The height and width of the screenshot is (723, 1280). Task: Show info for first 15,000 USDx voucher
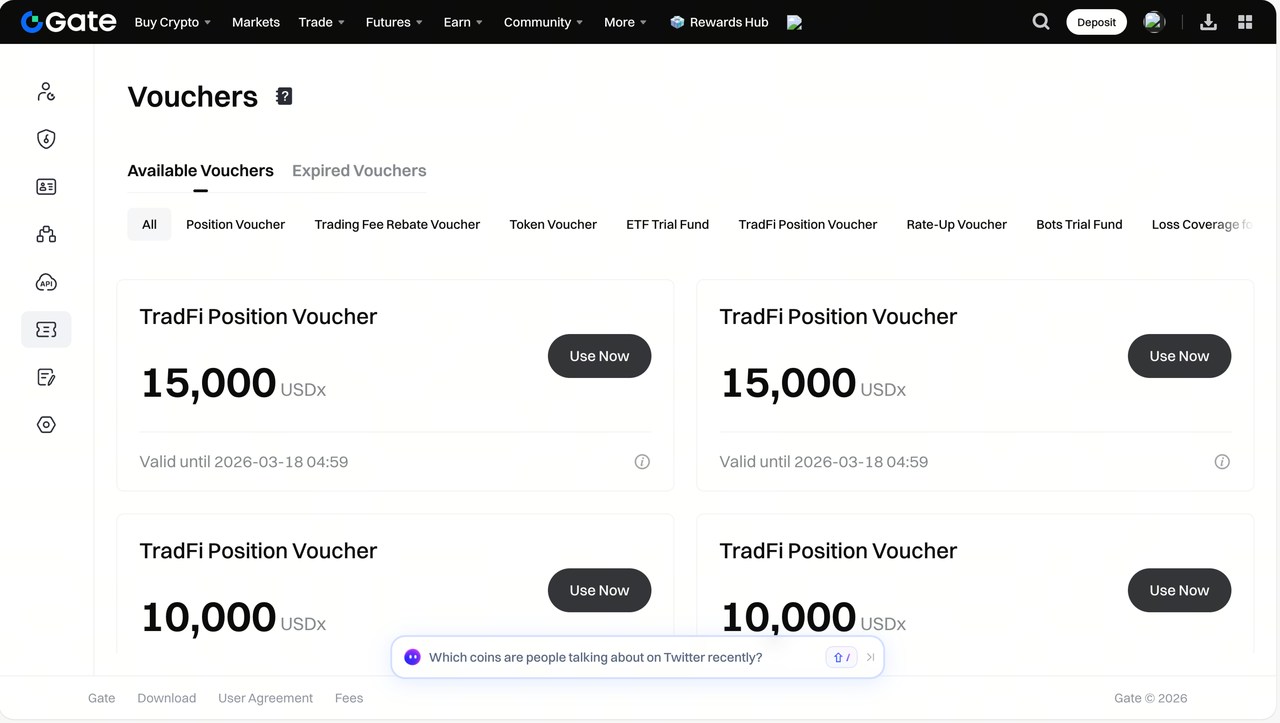tap(642, 462)
